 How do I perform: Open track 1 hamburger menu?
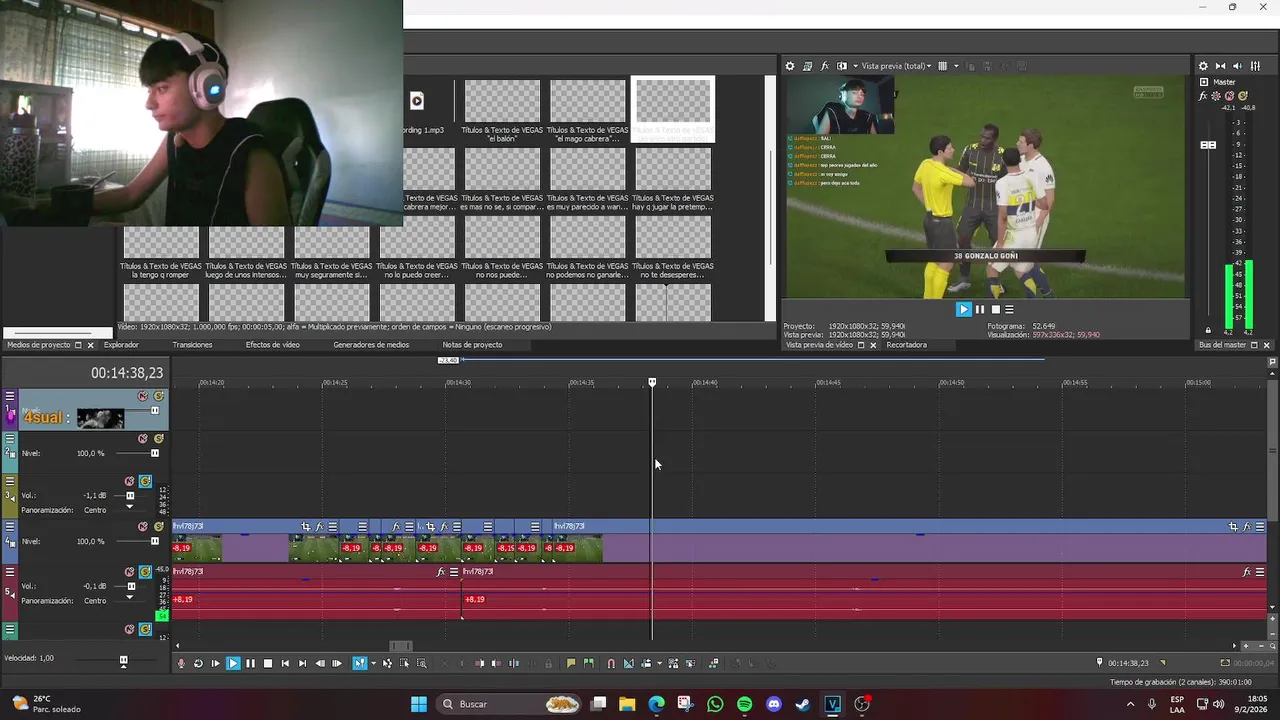coord(10,396)
